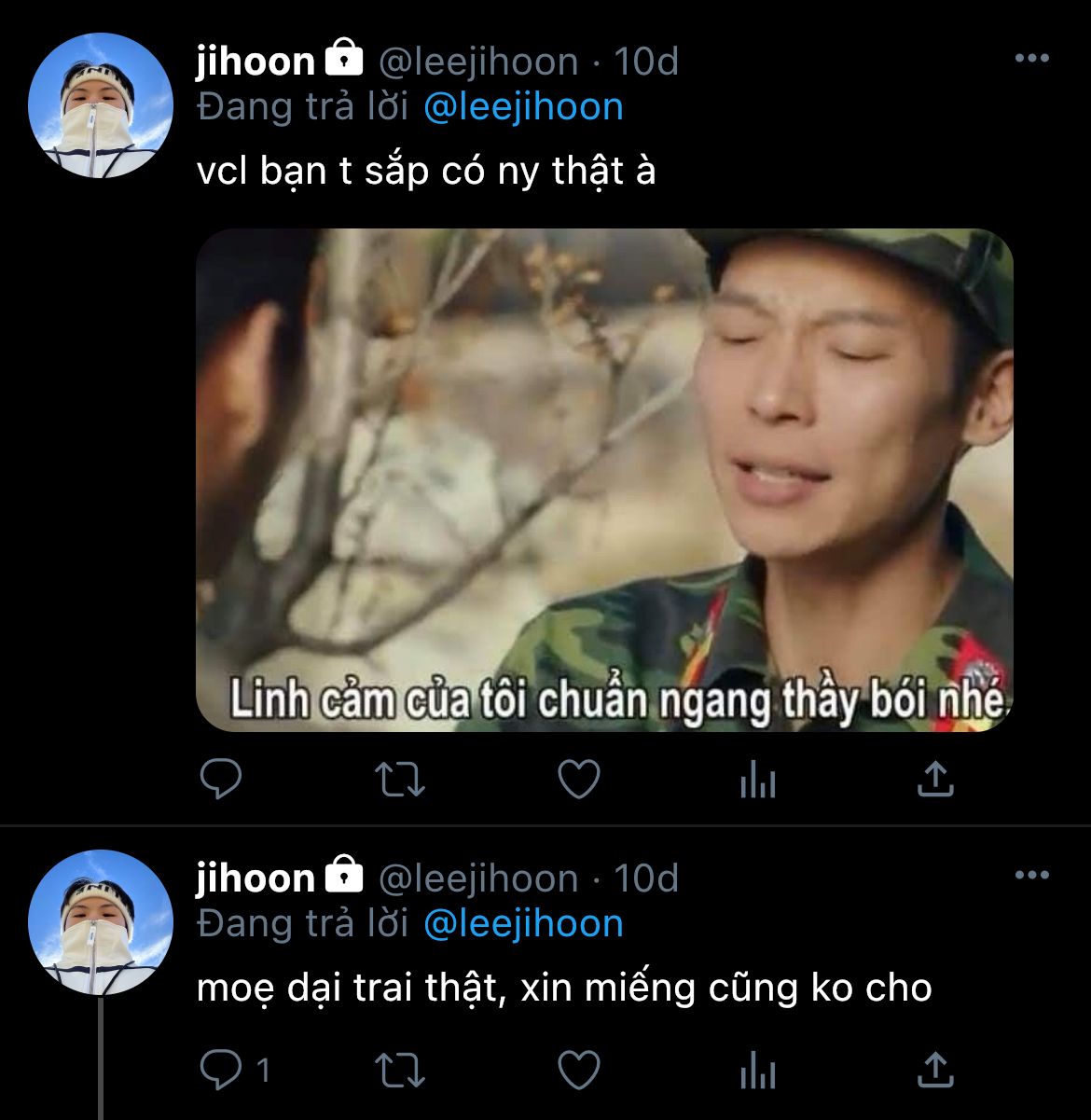Open jihoon's profile picture on second tweet

(x=101, y=922)
